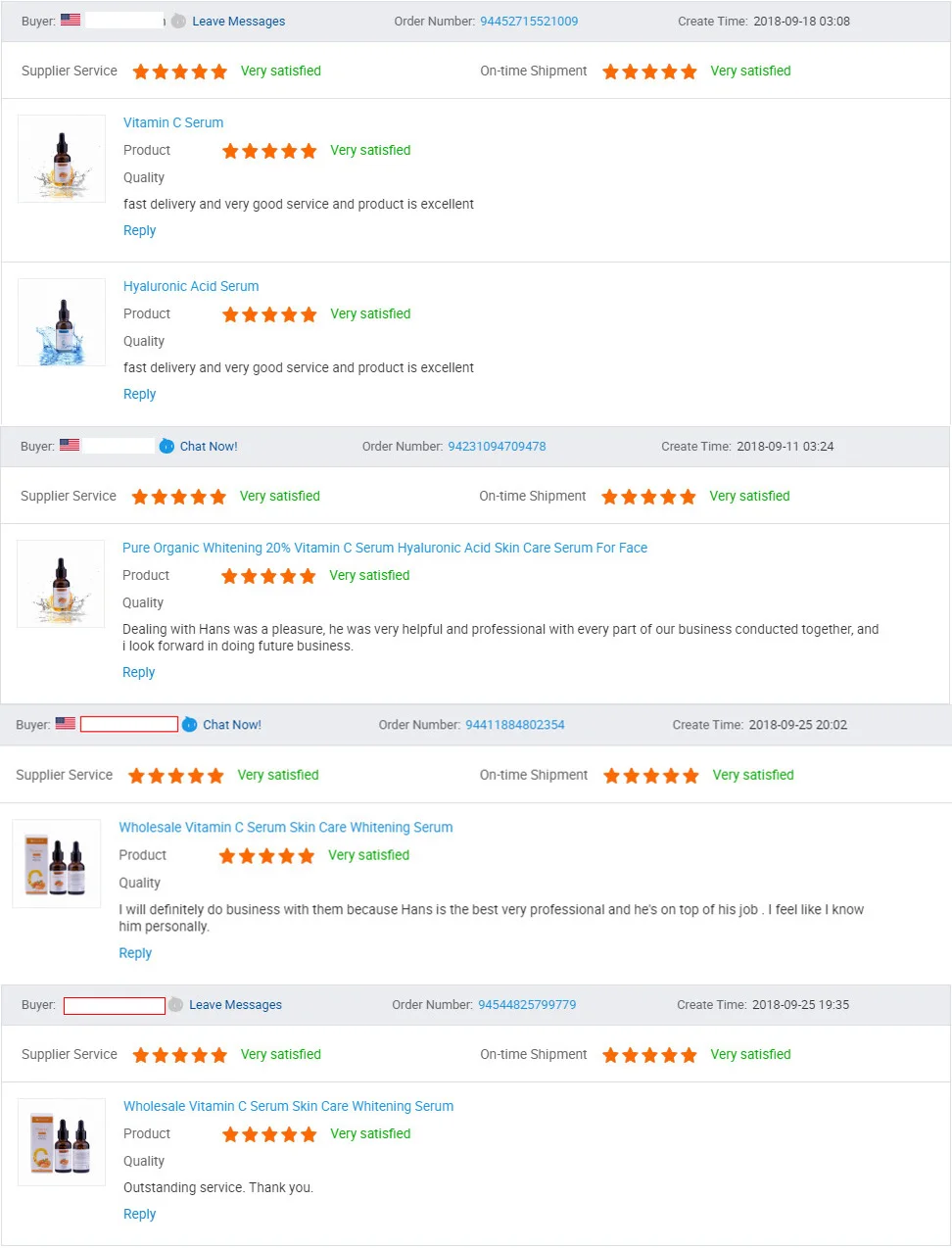This screenshot has width=952, height=1248.
Task: Open the Pure Organic Whitening 20% Vitamin C Serum link
Action: point(384,548)
